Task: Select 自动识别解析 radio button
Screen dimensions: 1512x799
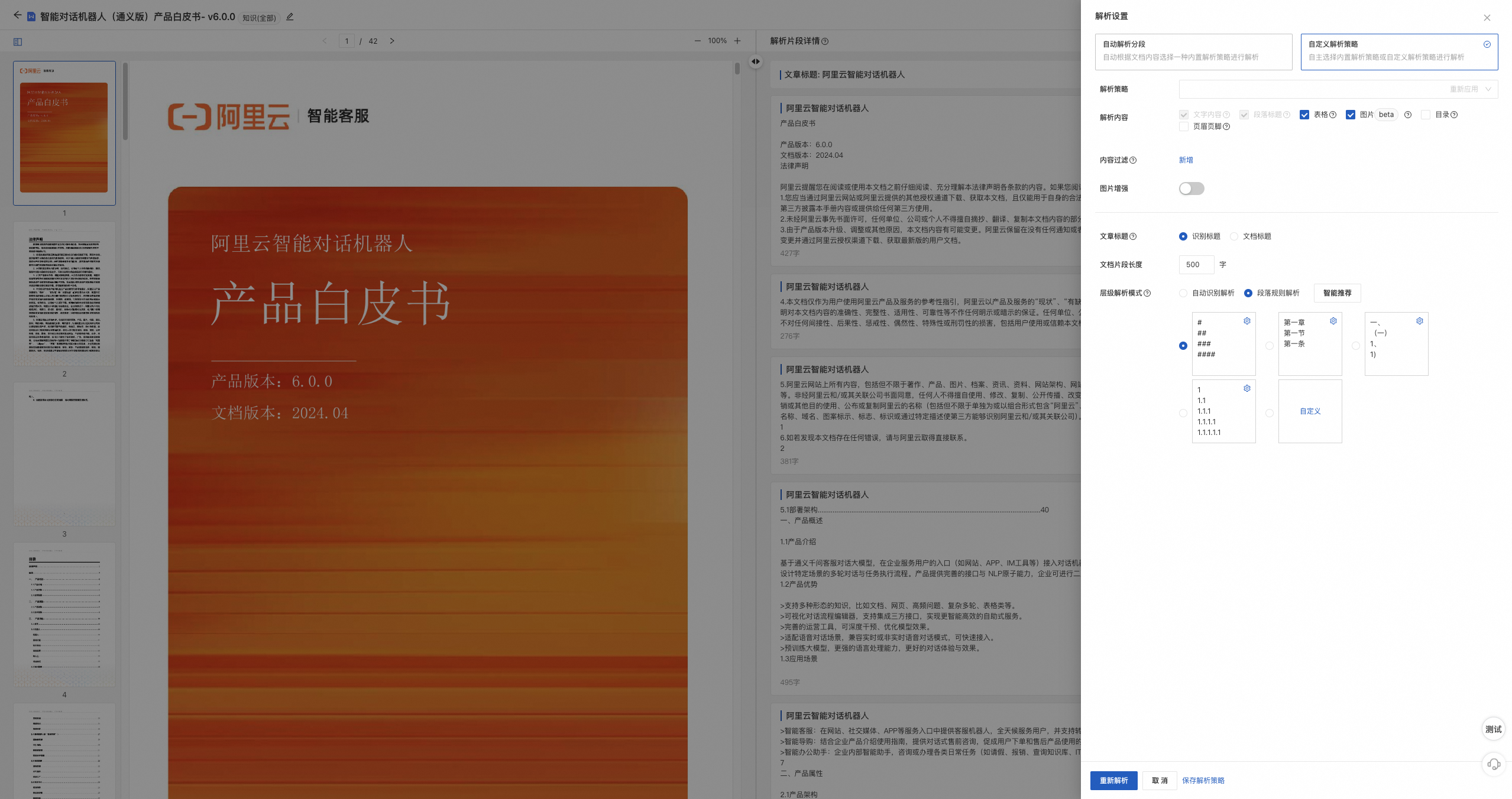Action: (x=1183, y=293)
